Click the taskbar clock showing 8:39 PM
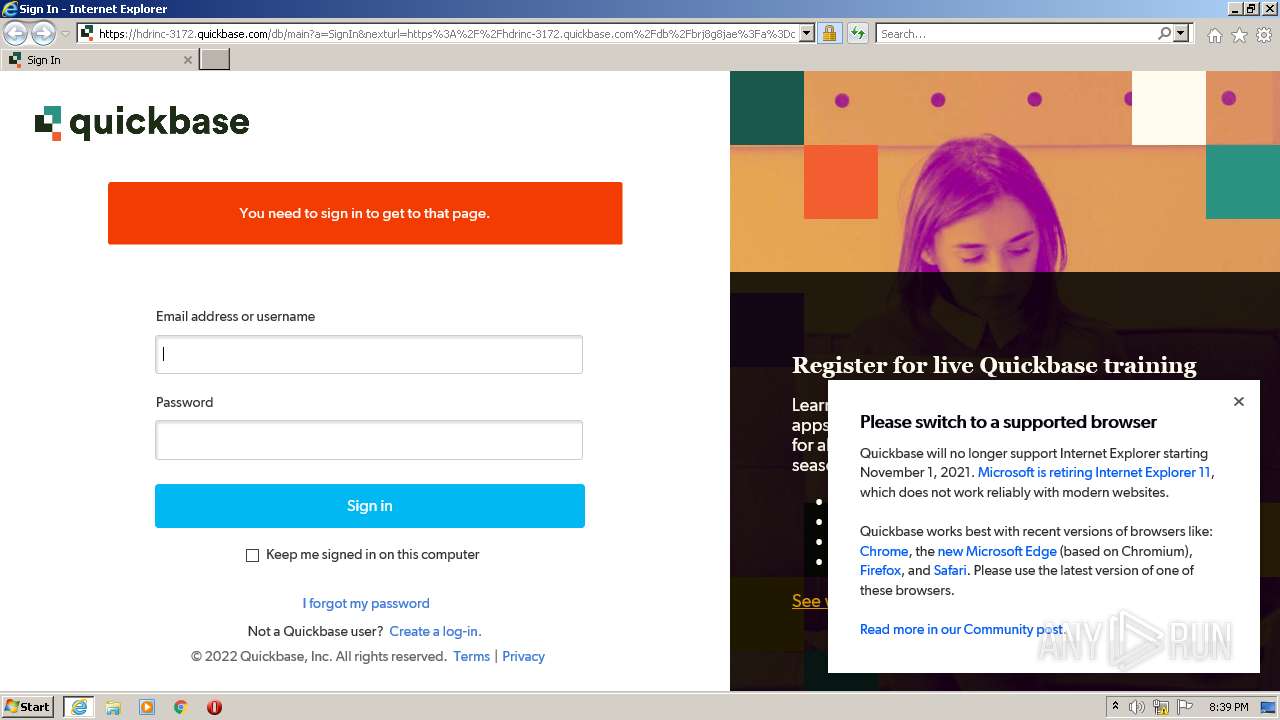This screenshot has width=1280, height=720. (x=1229, y=707)
